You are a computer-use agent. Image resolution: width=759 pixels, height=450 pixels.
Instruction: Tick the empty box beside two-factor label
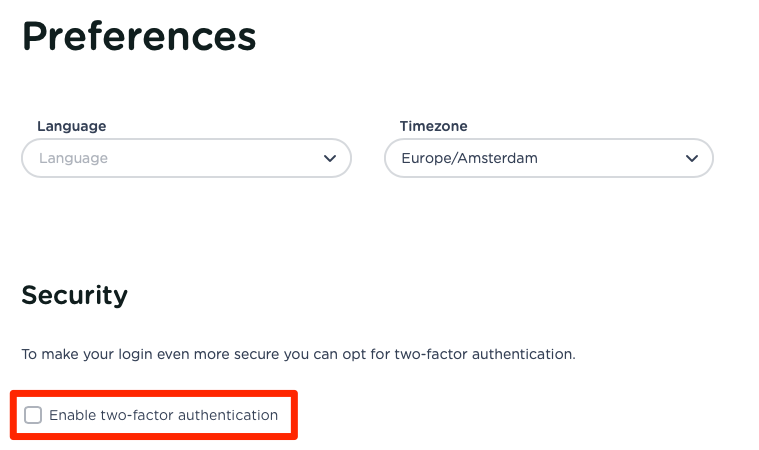pyautogui.click(x=34, y=415)
